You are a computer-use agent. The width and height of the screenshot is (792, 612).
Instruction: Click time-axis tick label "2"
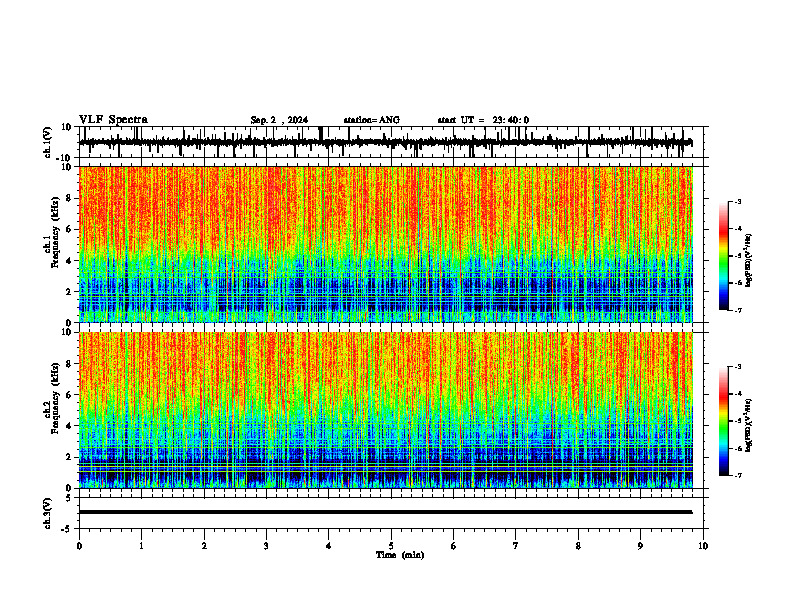[x=204, y=546]
